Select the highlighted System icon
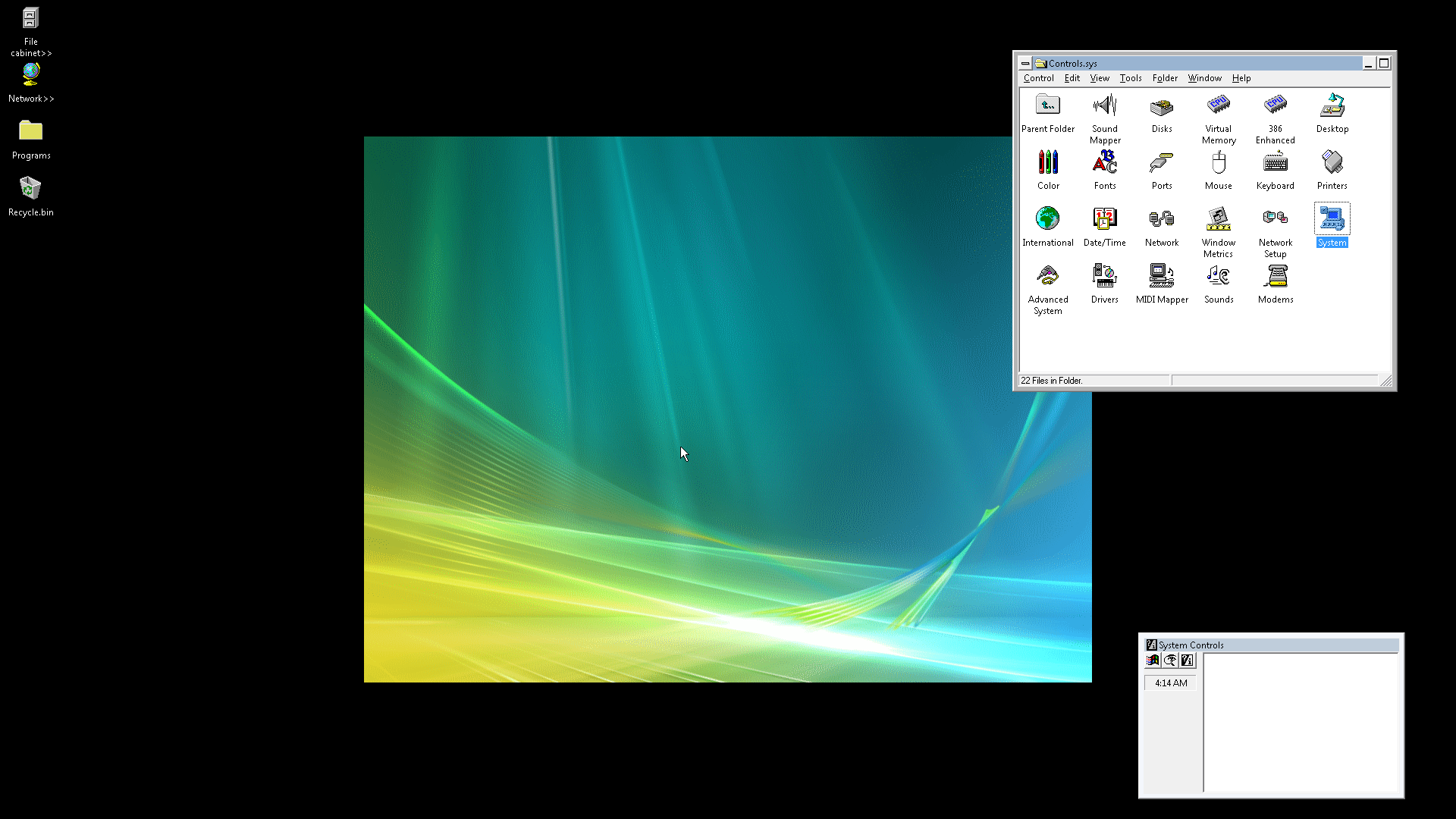Viewport: 1456px width, 819px height. (x=1332, y=218)
